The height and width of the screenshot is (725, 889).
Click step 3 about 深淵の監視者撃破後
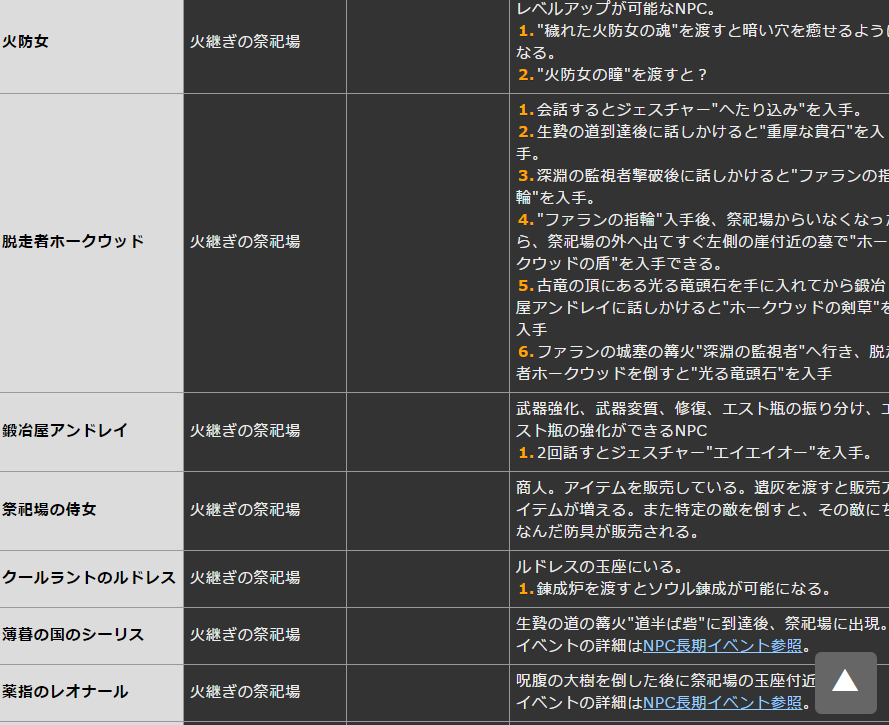pyautogui.click(x=702, y=187)
